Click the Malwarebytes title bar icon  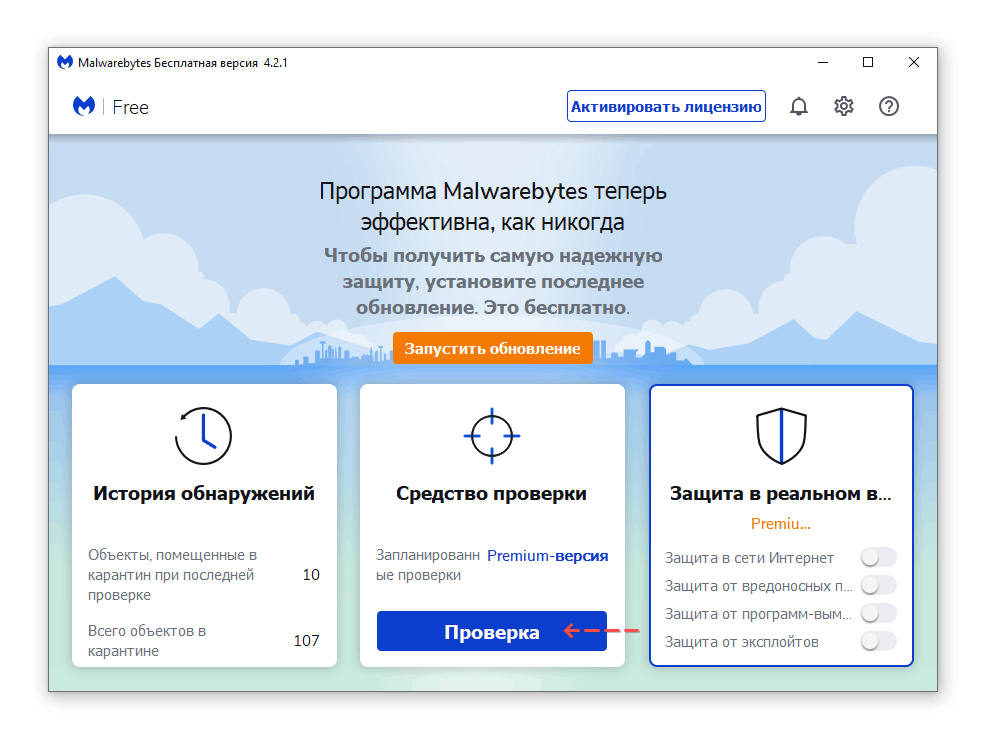pos(65,62)
